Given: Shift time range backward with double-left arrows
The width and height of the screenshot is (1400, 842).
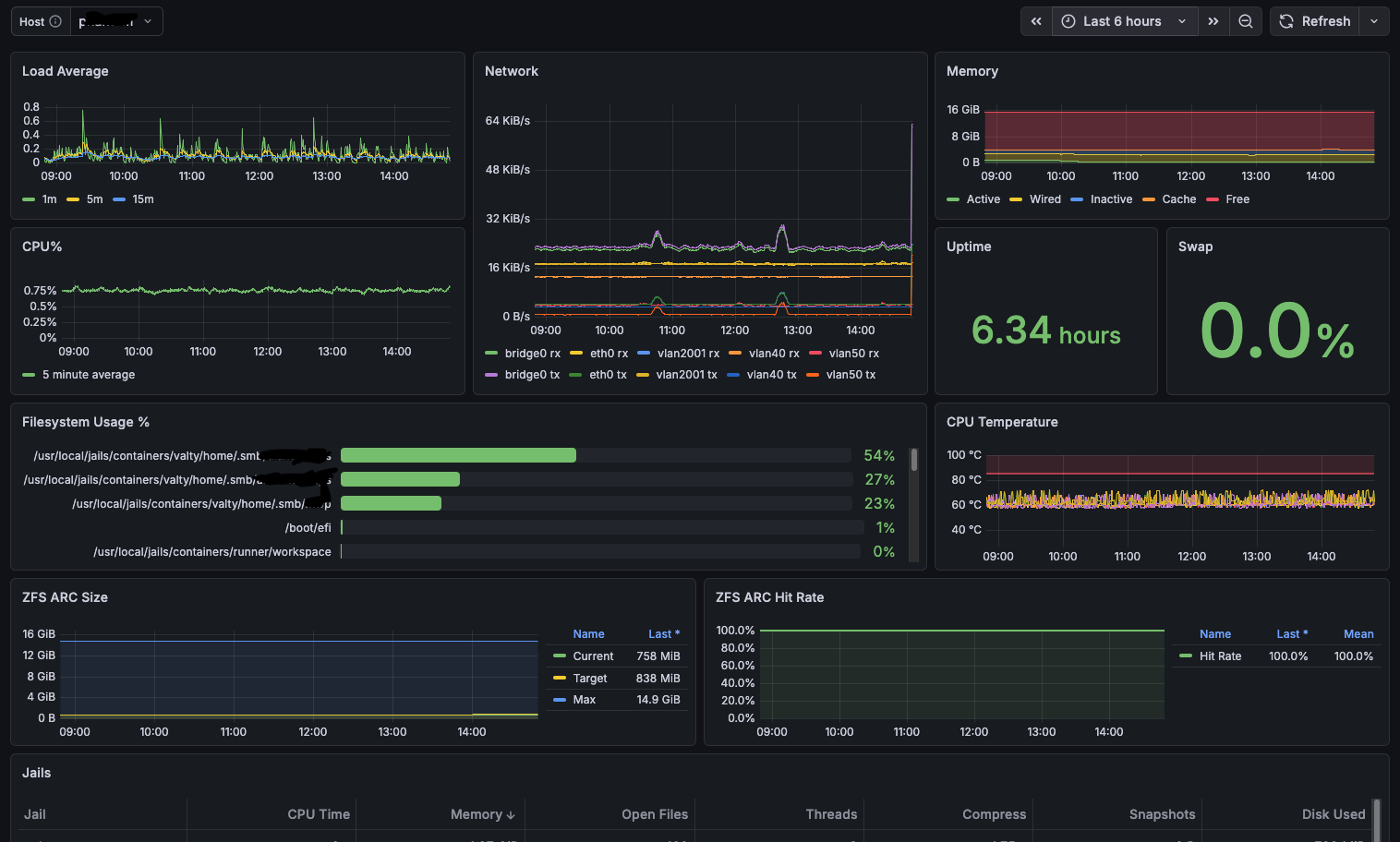Looking at the screenshot, I should click(1036, 21).
